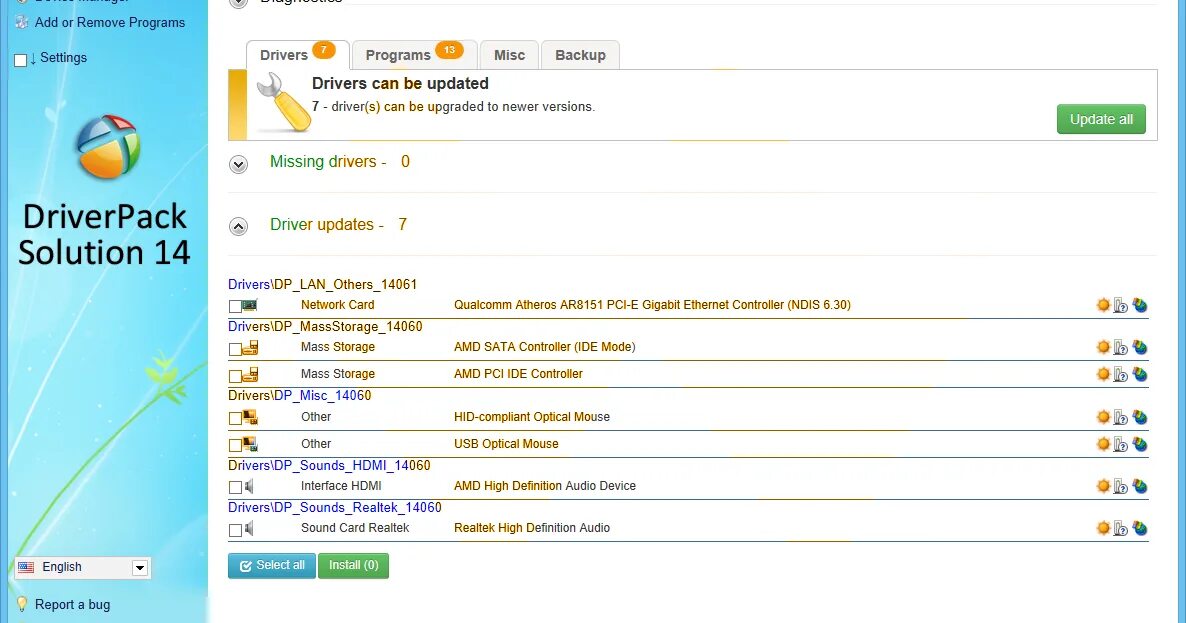The image size is (1186, 623).
Task: Click AMD SATA Controller (IDE Mode) text
Action: pos(545,347)
